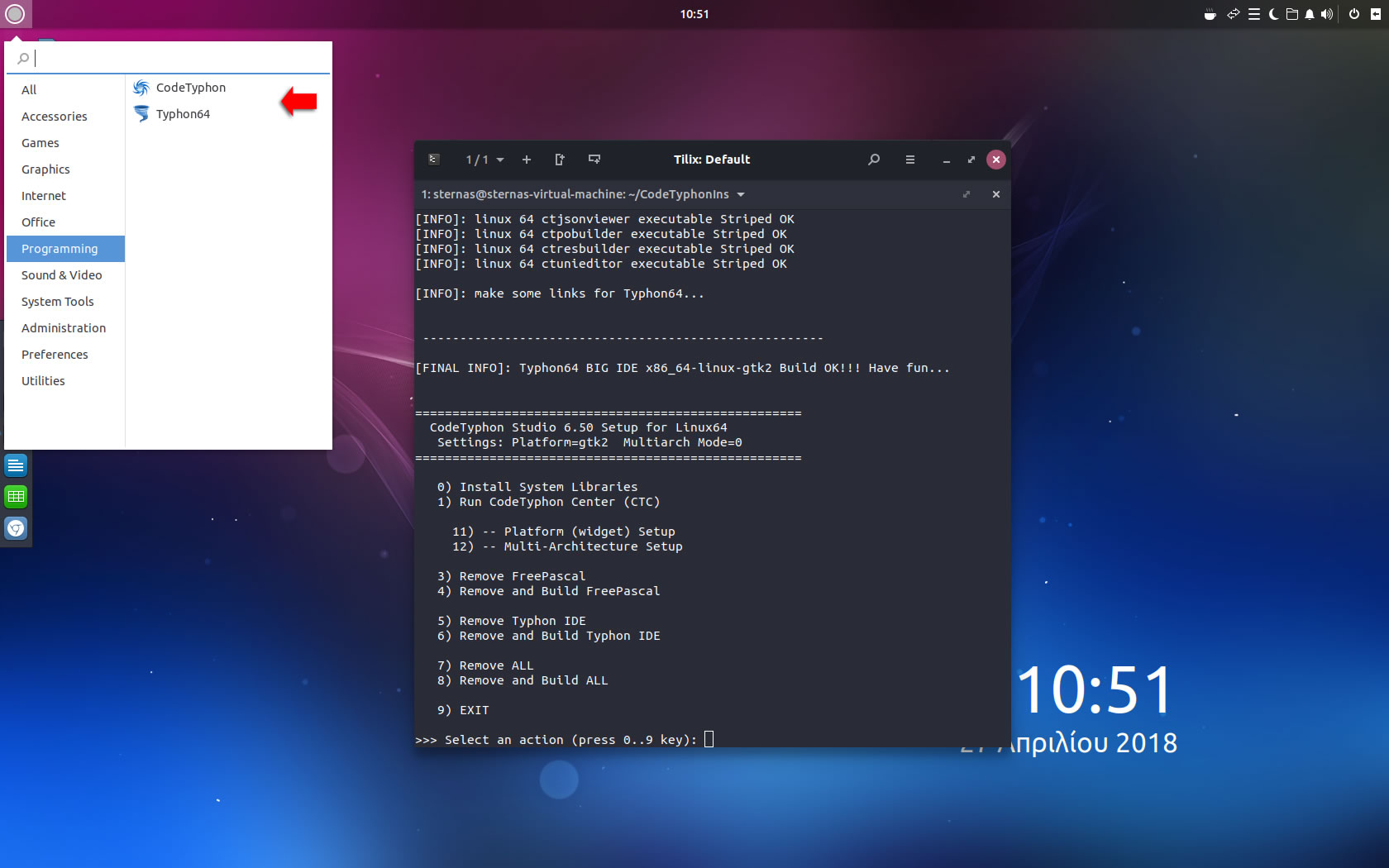The height and width of the screenshot is (868, 1389).
Task: Open the Raven sidebar arrow icon
Action: coord(1376,14)
